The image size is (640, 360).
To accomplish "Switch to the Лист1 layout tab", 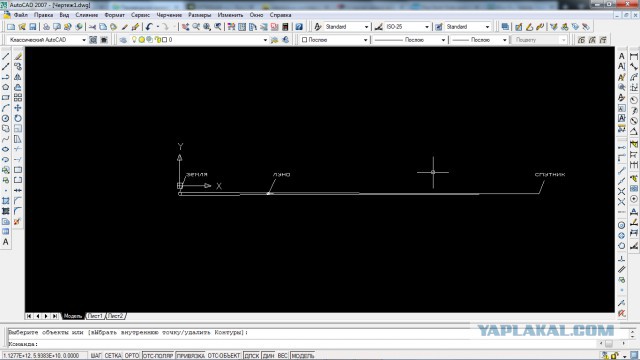I will point(95,316).
